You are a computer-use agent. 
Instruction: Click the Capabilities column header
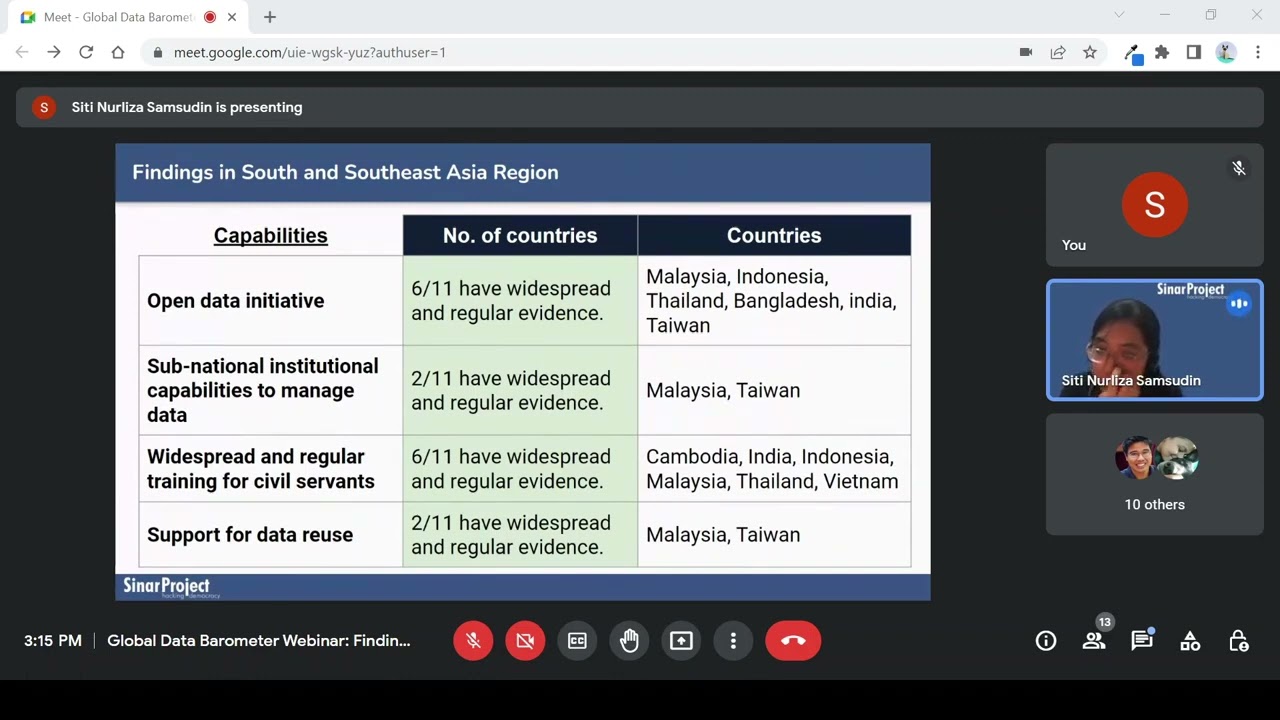[x=271, y=236]
